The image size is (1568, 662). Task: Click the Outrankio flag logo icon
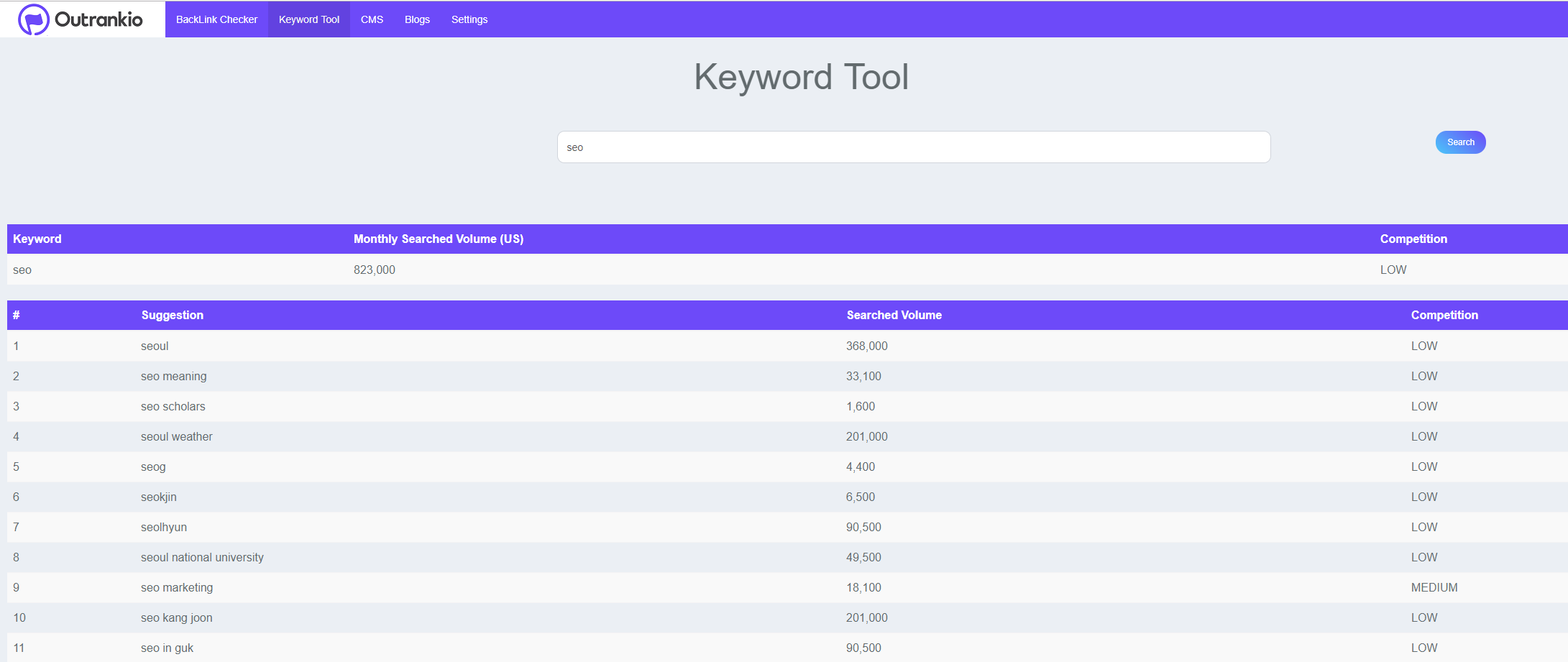[33, 19]
